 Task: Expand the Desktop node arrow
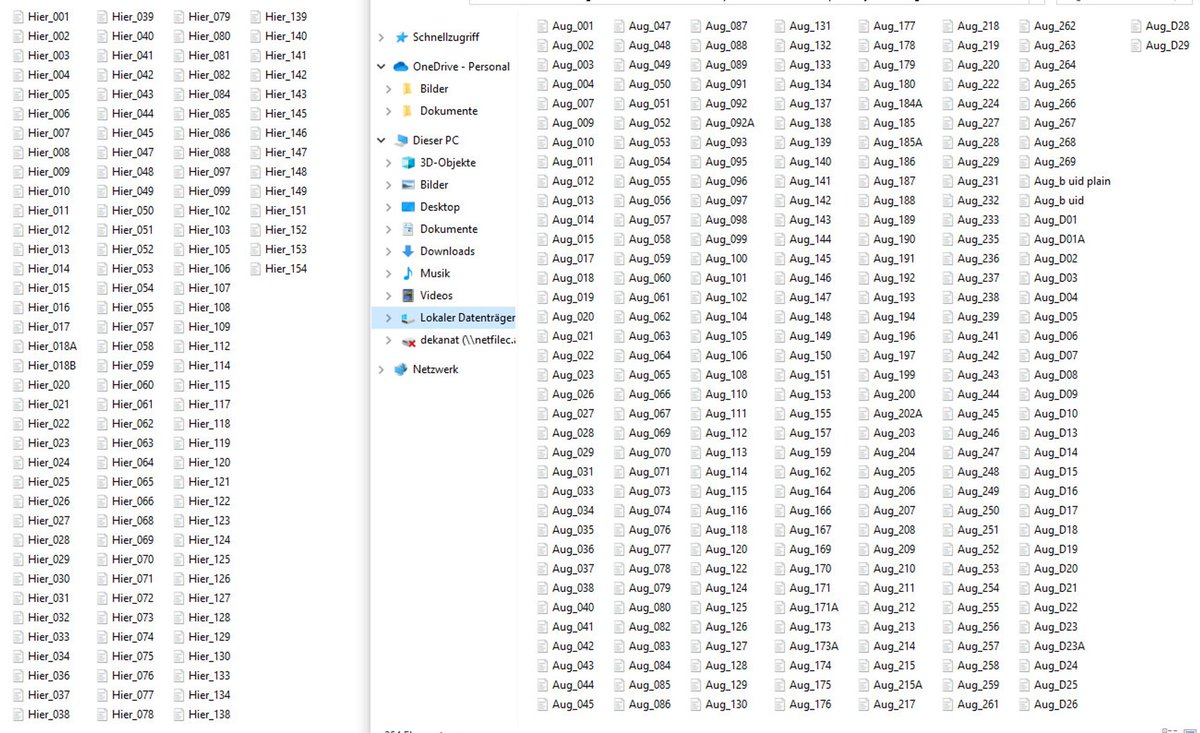coord(389,207)
